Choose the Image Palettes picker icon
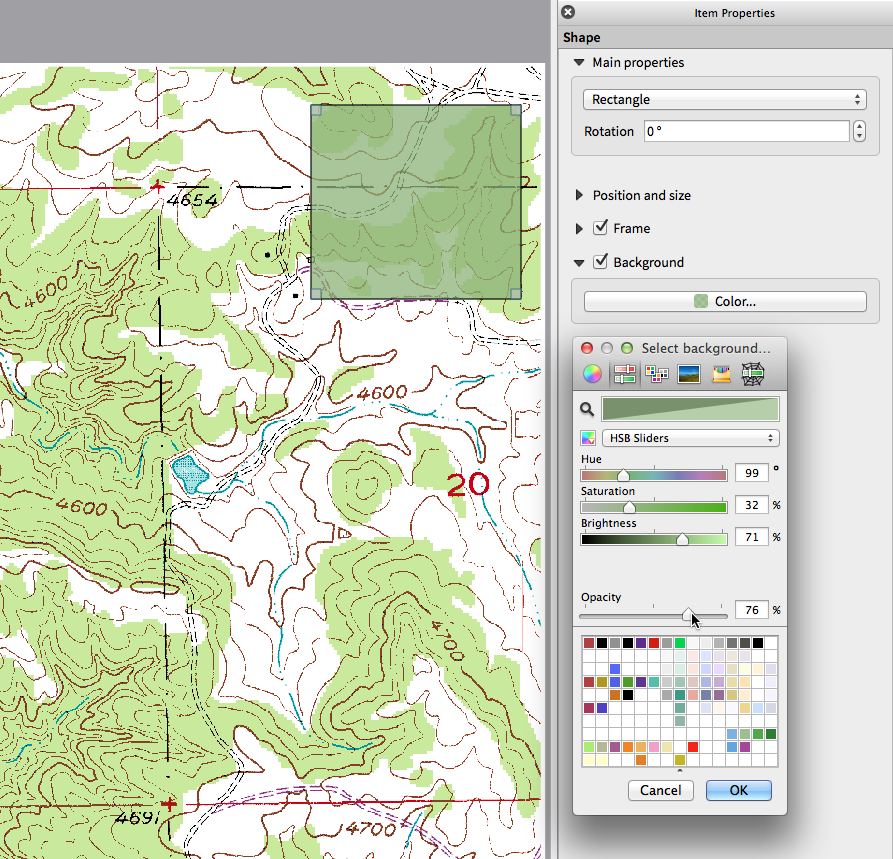 click(x=688, y=375)
